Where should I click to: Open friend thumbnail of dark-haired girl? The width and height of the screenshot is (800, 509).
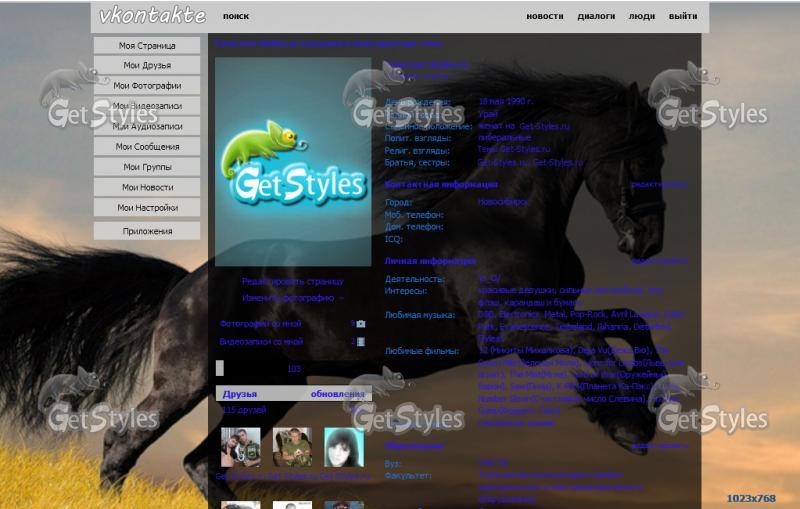coord(344,447)
